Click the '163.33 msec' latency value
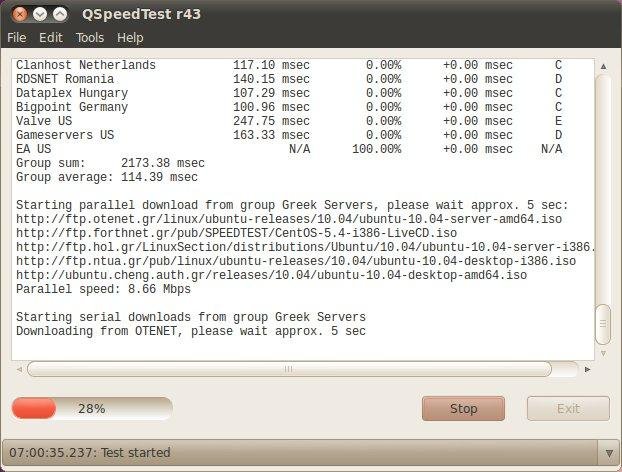The image size is (622, 472). coord(271,135)
